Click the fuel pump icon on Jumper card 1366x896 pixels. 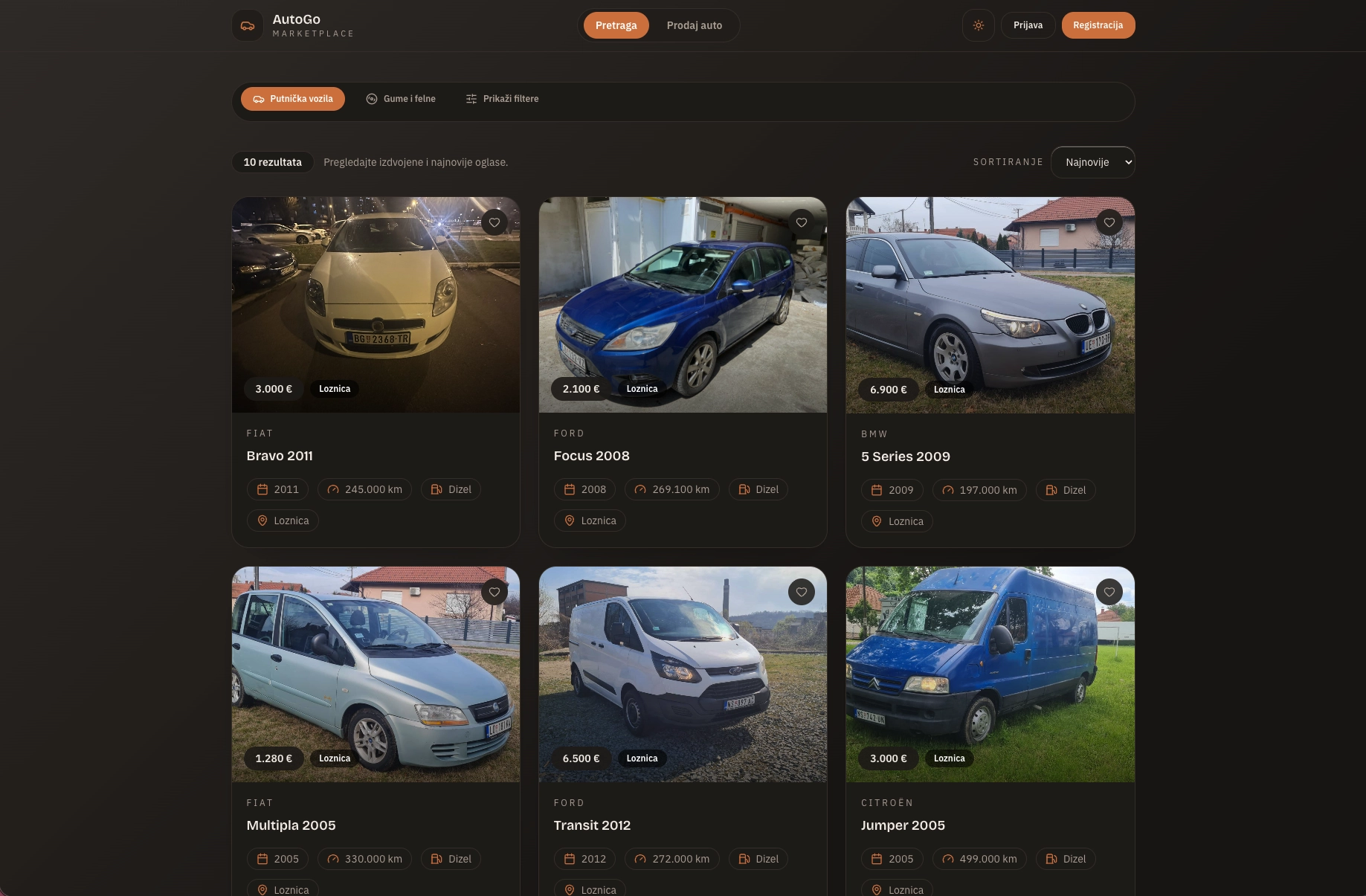pos(1051,859)
